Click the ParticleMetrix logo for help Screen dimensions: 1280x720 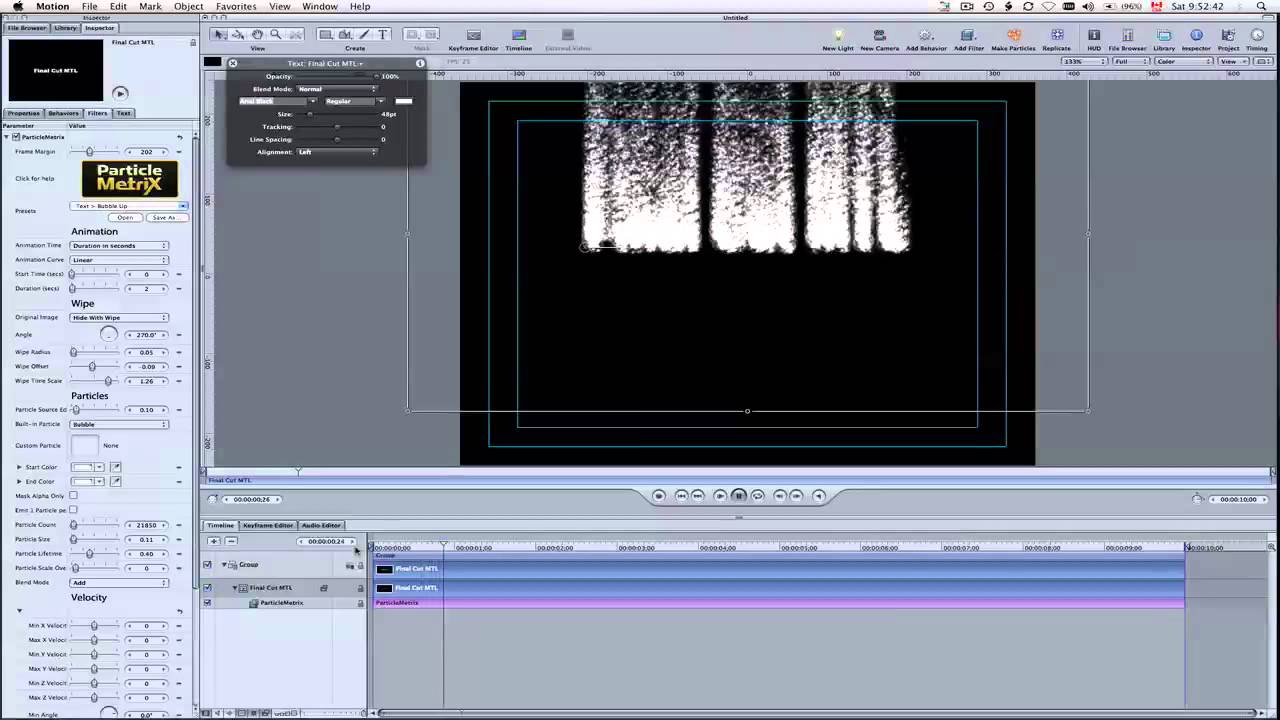coord(130,179)
